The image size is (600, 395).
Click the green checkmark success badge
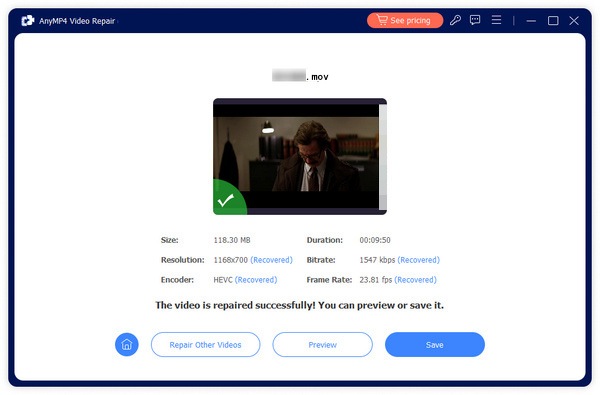tap(228, 199)
